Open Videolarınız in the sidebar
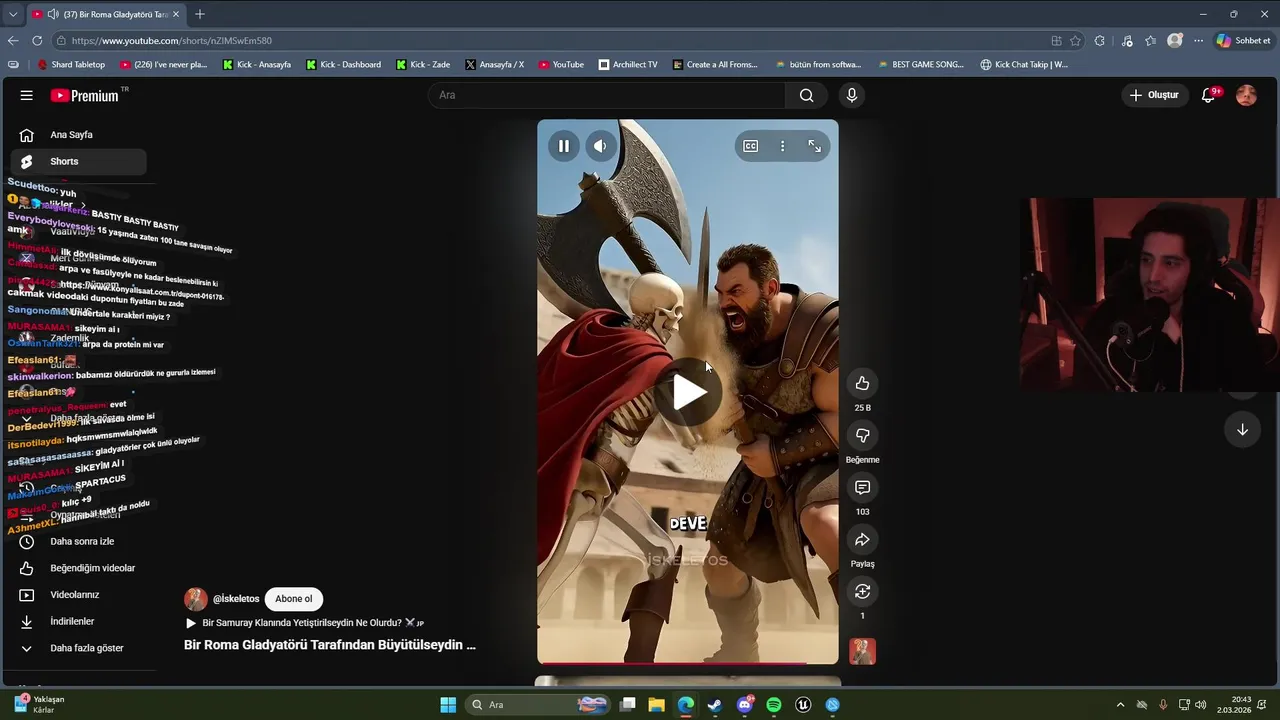Image resolution: width=1280 pixels, height=720 pixels. [x=78, y=595]
